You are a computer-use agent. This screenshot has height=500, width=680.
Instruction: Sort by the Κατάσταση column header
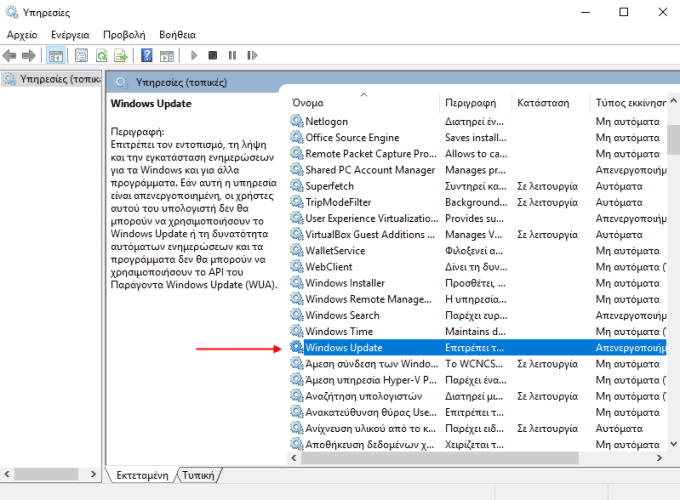click(x=543, y=103)
